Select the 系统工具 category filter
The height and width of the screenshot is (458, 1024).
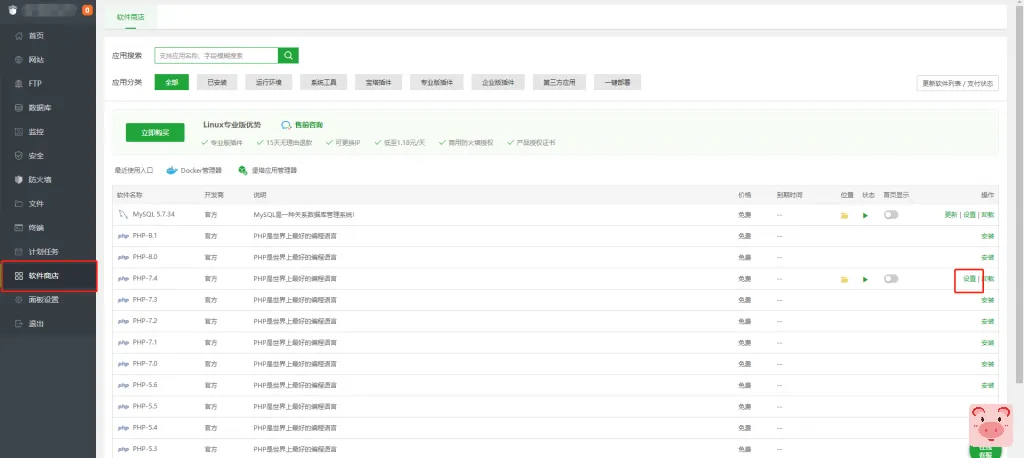(323, 82)
